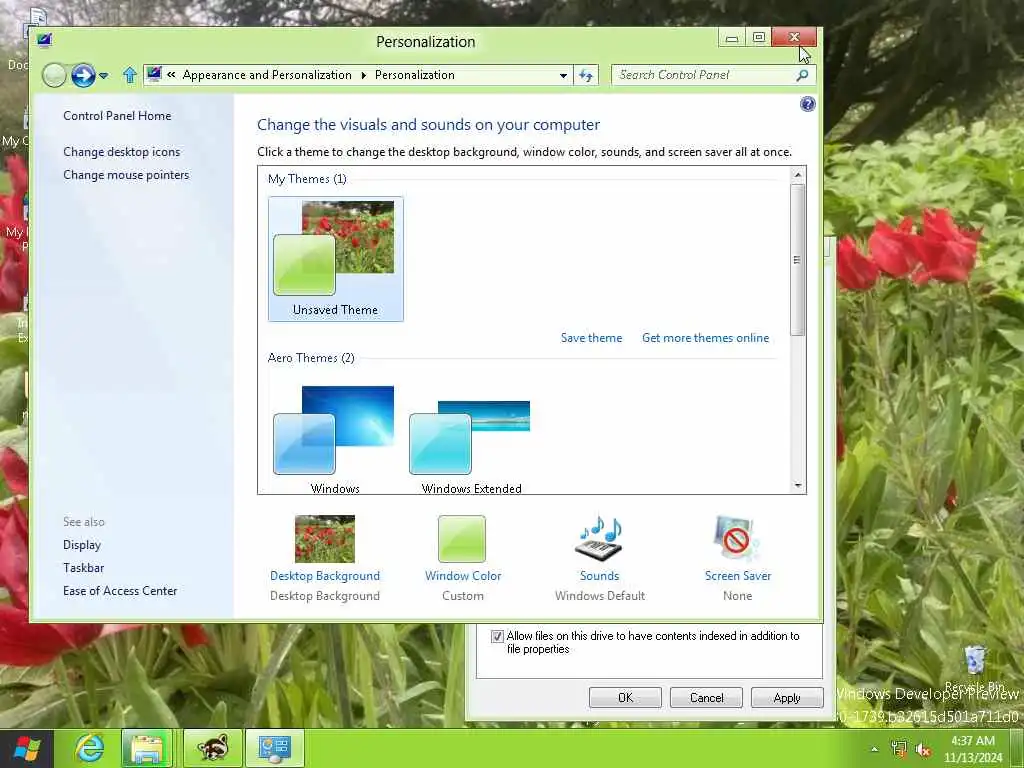
Task: Open the Sounds settings icon
Action: 599,539
